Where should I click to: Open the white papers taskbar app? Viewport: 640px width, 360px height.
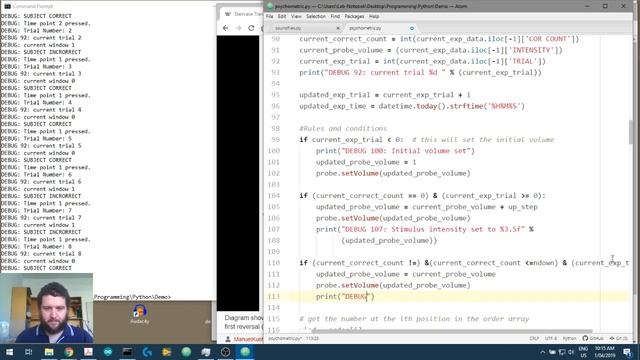tap(206, 352)
